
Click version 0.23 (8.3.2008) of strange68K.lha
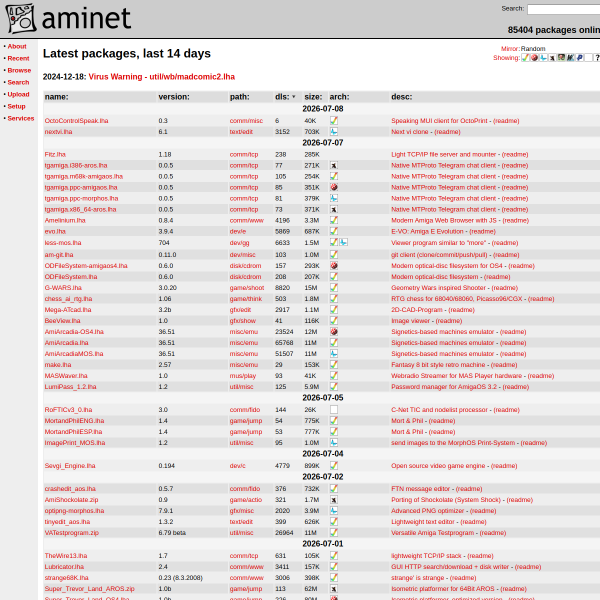point(181,578)
